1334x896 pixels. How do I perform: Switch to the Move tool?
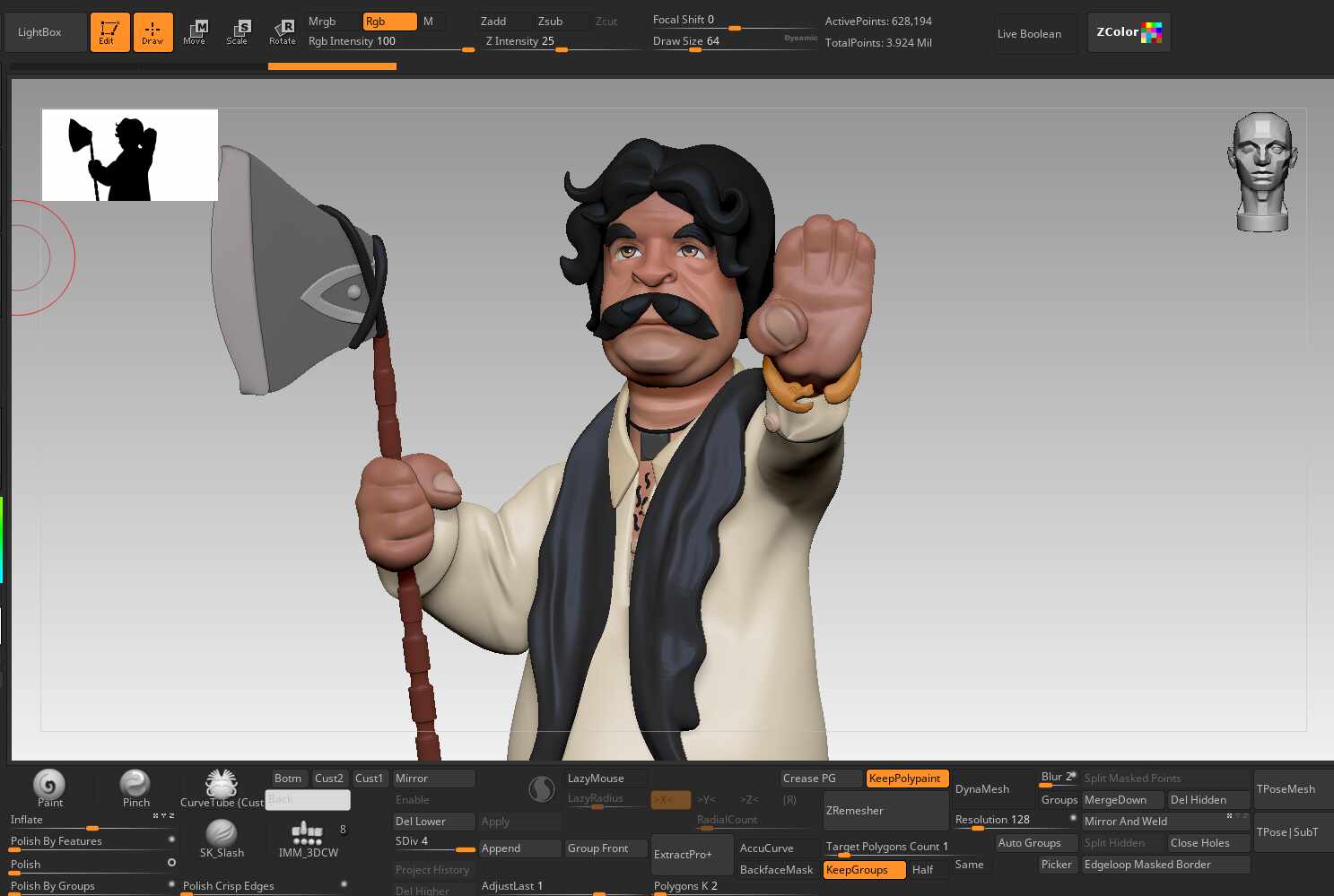click(195, 32)
